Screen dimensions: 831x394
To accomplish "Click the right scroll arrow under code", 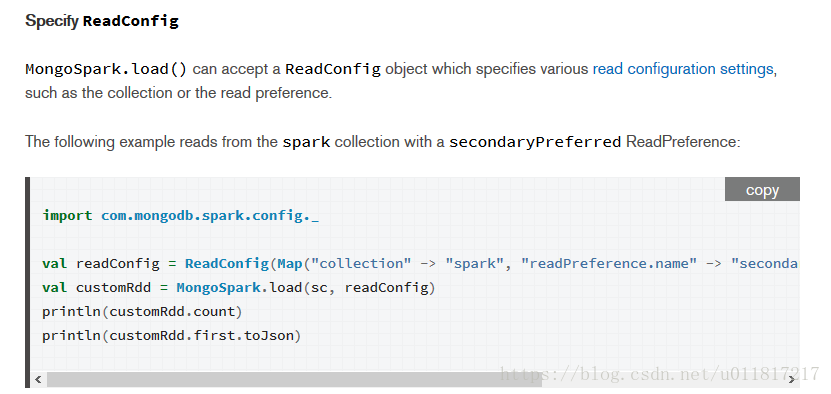I will tap(792, 379).
